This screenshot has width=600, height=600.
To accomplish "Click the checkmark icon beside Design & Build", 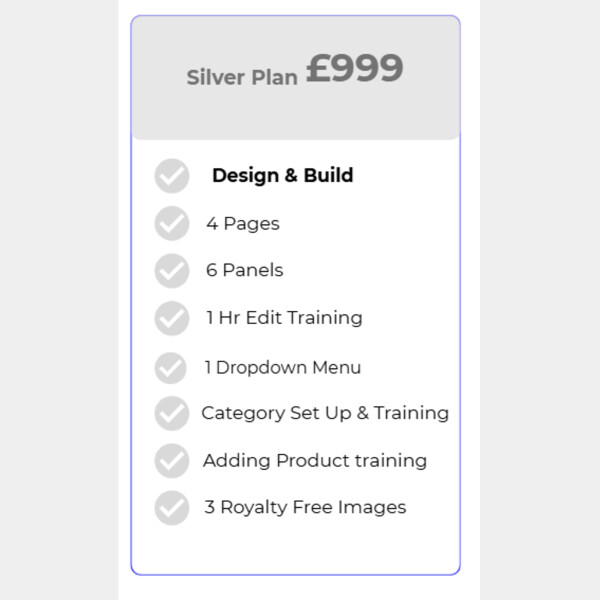I will pyautogui.click(x=172, y=176).
